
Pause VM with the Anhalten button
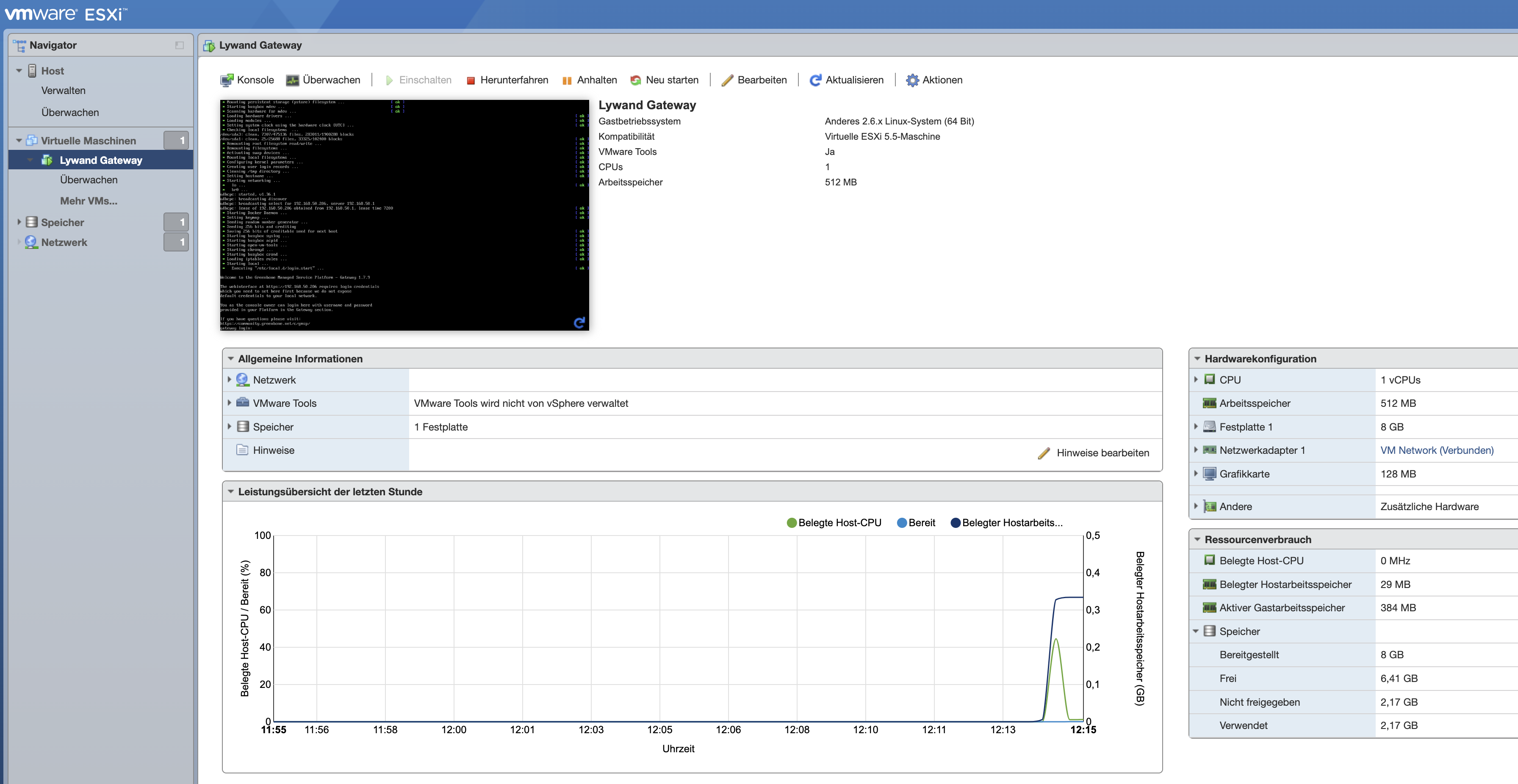point(589,80)
